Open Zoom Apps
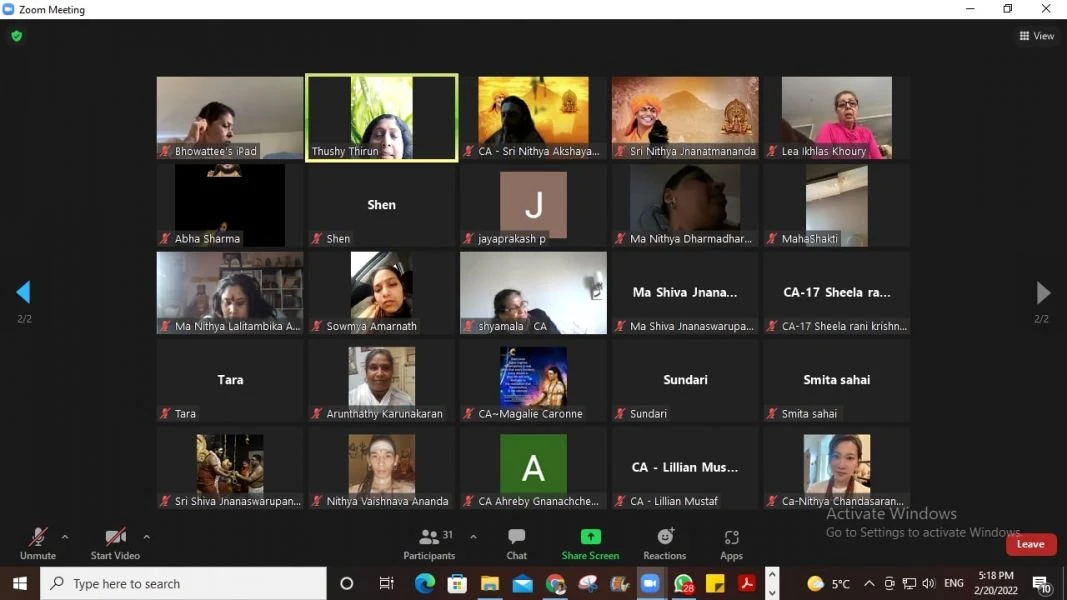Image resolution: width=1067 pixels, height=600 pixels. click(x=732, y=544)
